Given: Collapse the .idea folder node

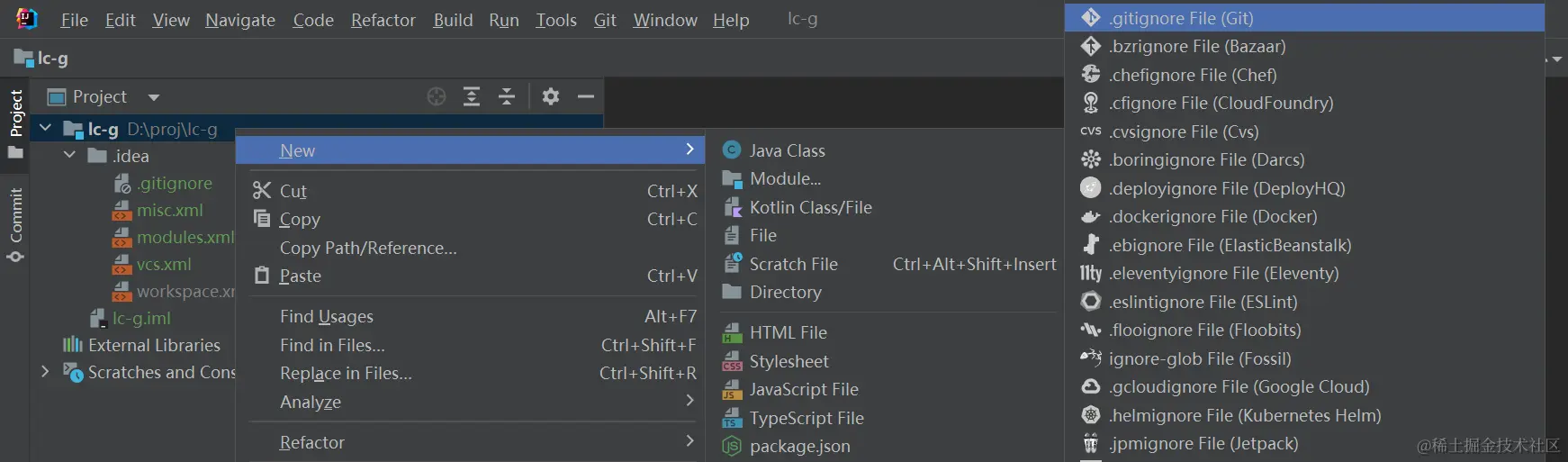Looking at the screenshot, I should (x=69, y=156).
